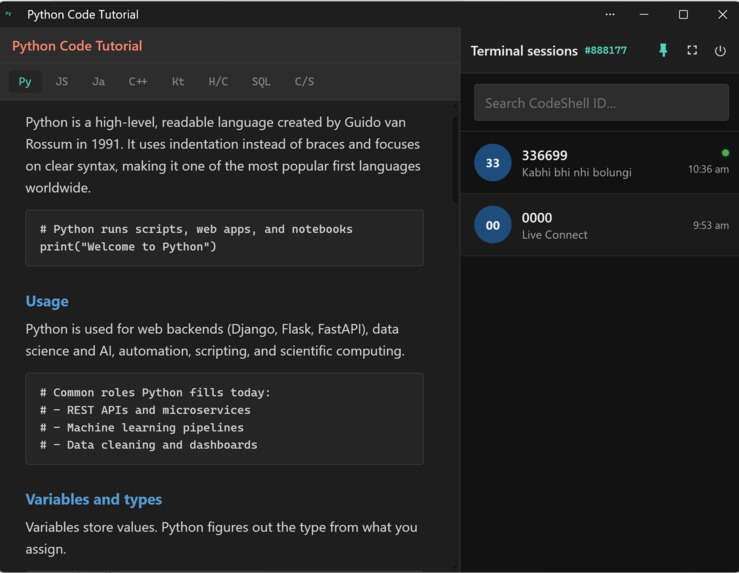Open session 0000
Image resolution: width=739 pixels, height=573 pixels.
coord(599,225)
